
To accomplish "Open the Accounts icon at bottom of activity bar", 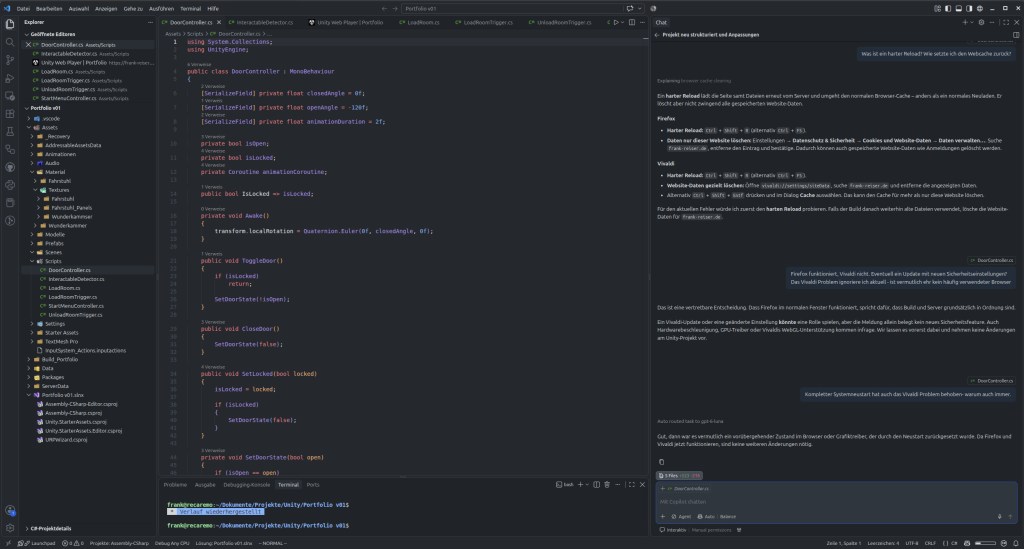I will coord(10,510).
